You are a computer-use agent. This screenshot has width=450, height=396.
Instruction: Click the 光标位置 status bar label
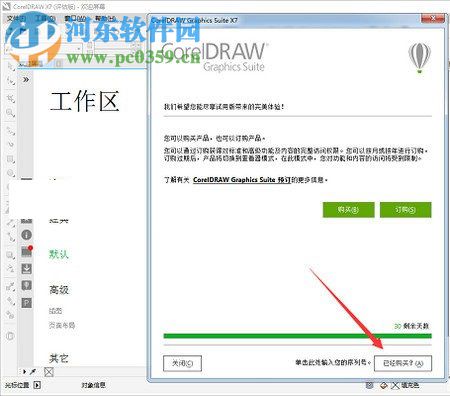(17, 385)
